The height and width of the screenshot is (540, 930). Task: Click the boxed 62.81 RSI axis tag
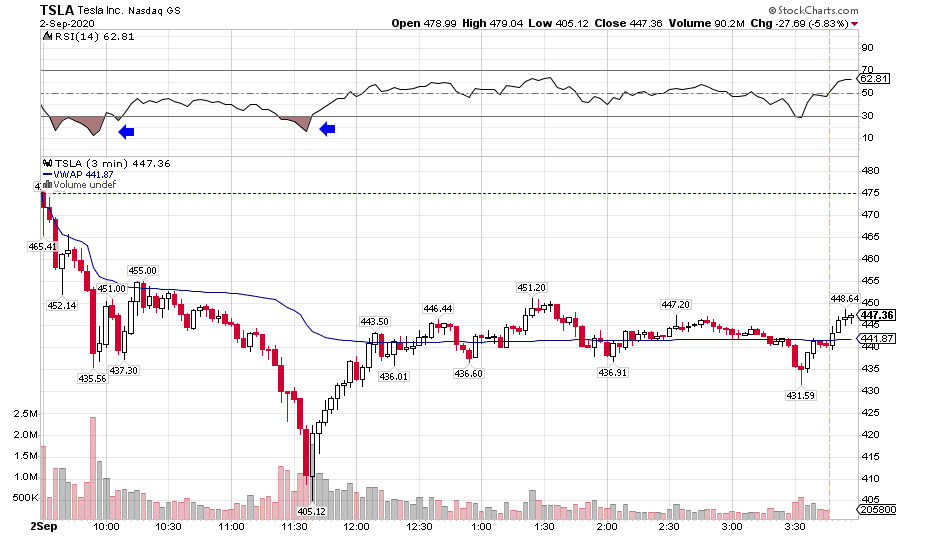pos(874,78)
